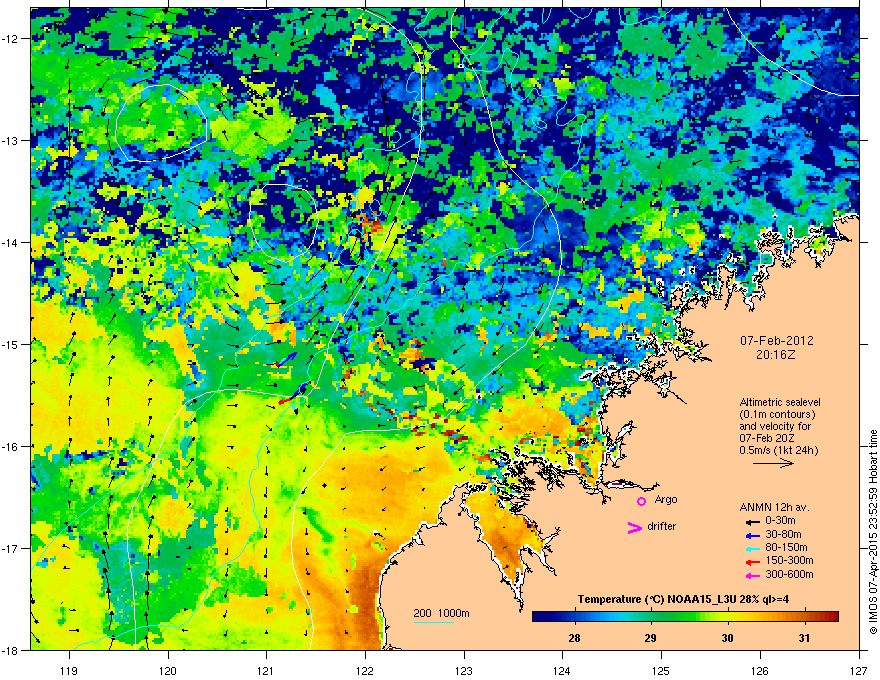880x680 pixels.
Task: Click longitude axis label 127
Action: click(x=859, y=670)
